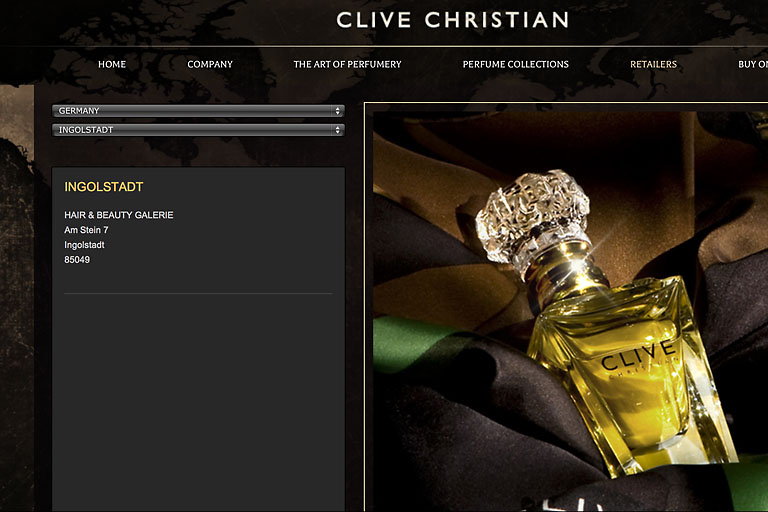
Task: Open the Ingolstadt city dropdown
Action: click(x=198, y=130)
